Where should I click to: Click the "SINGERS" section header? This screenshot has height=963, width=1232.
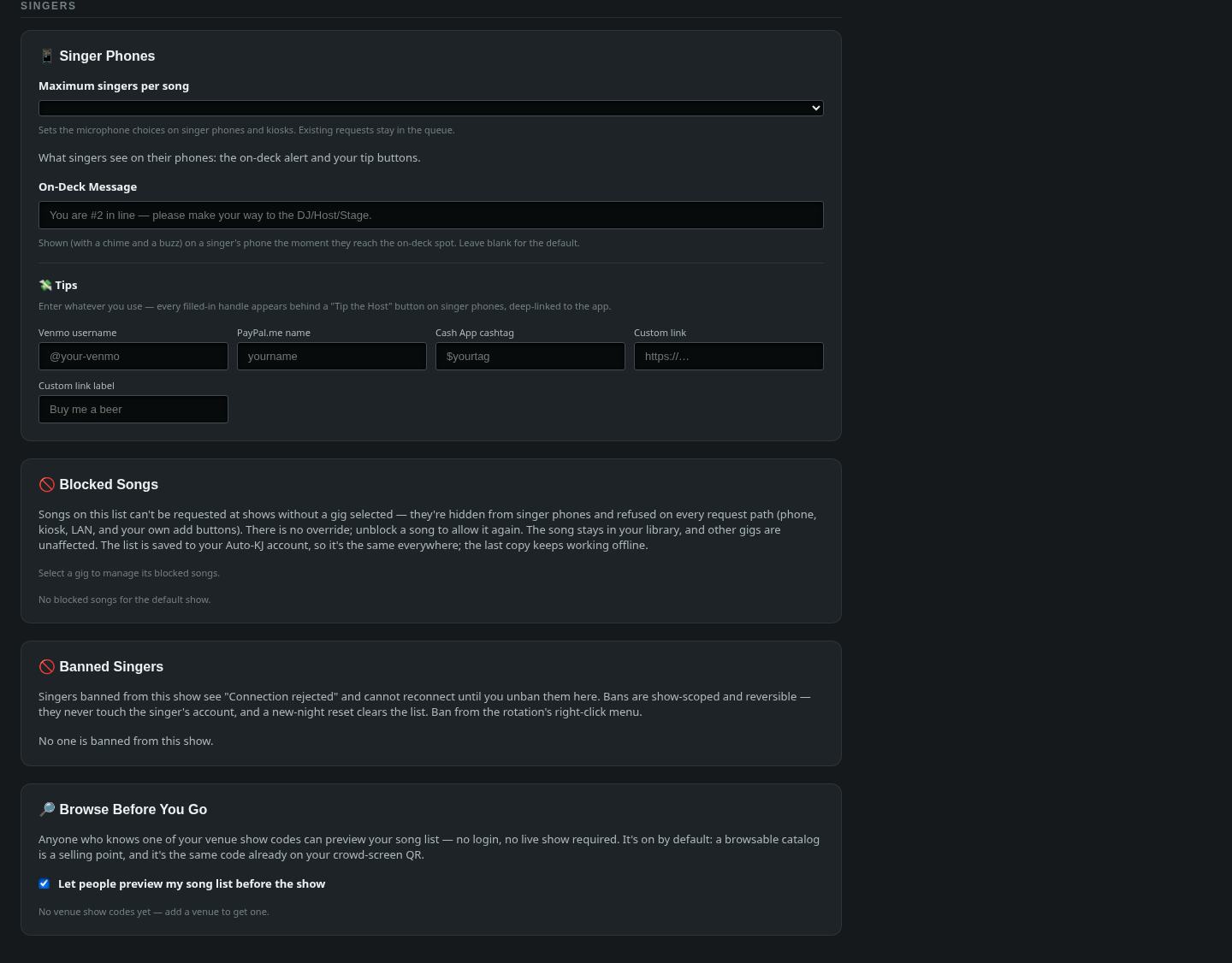pyautogui.click(x=48, y=6)
